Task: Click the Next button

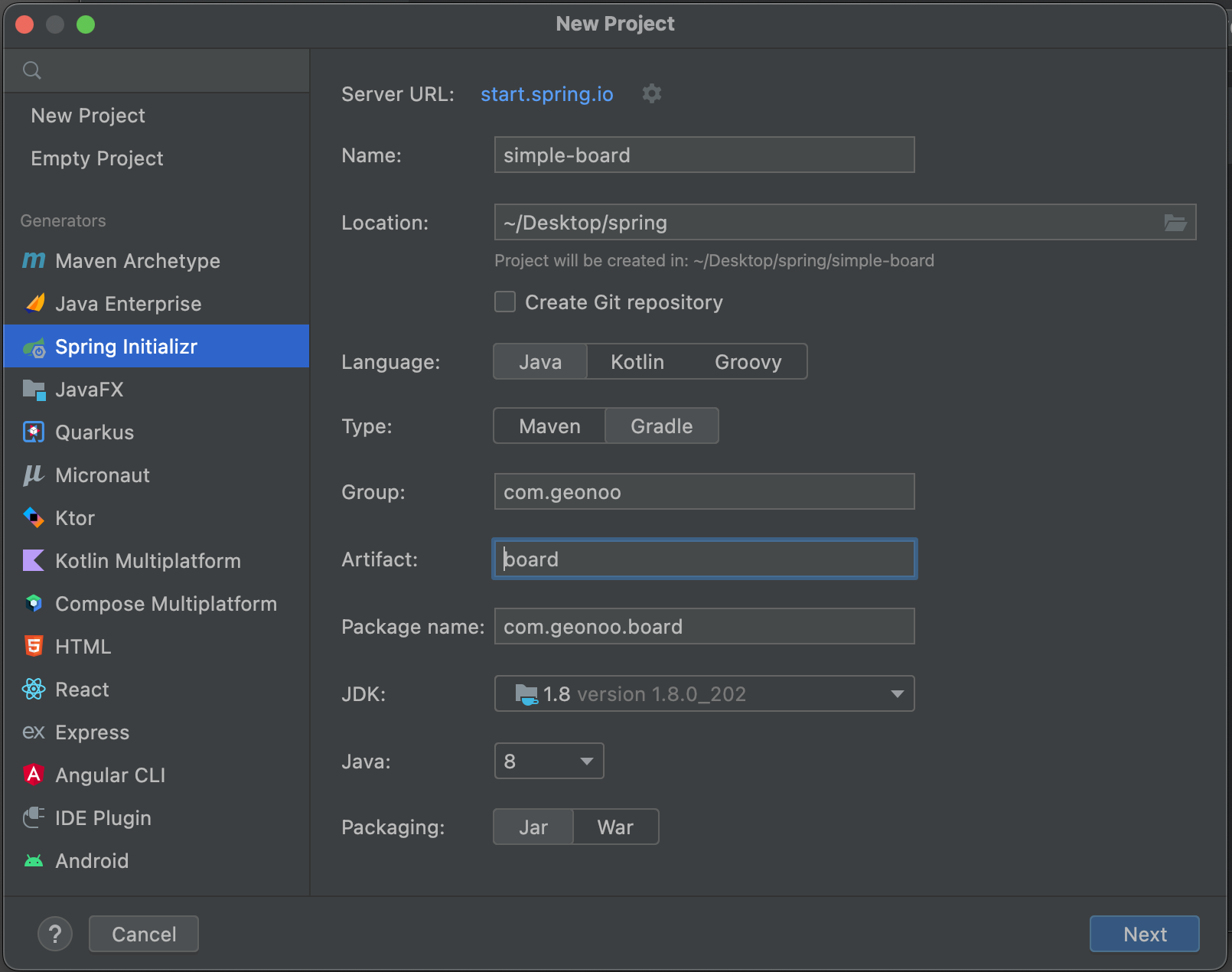Action: point(1144,934)
